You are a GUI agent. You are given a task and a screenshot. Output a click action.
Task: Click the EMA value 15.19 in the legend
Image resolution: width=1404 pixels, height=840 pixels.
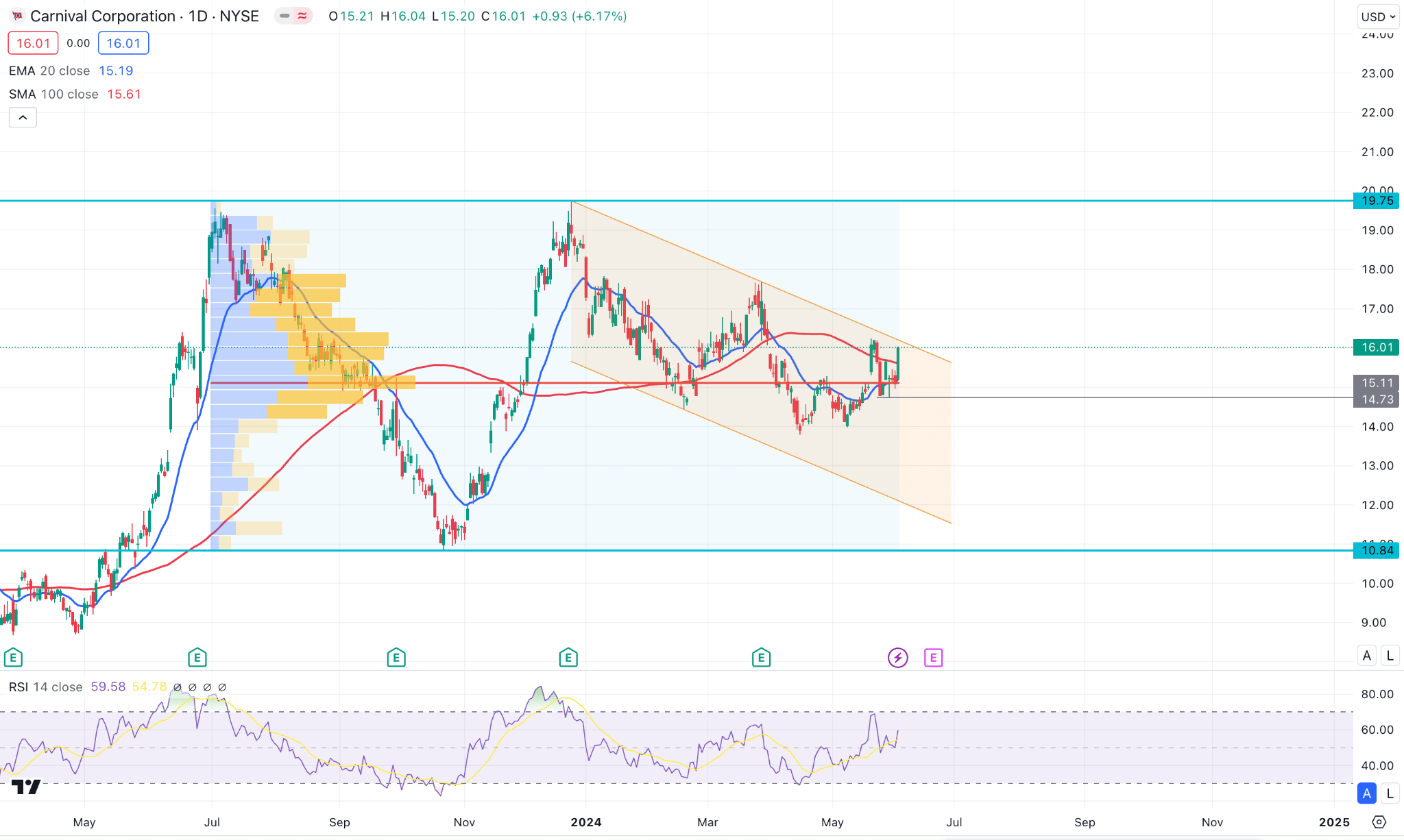[x=116, y=71]
